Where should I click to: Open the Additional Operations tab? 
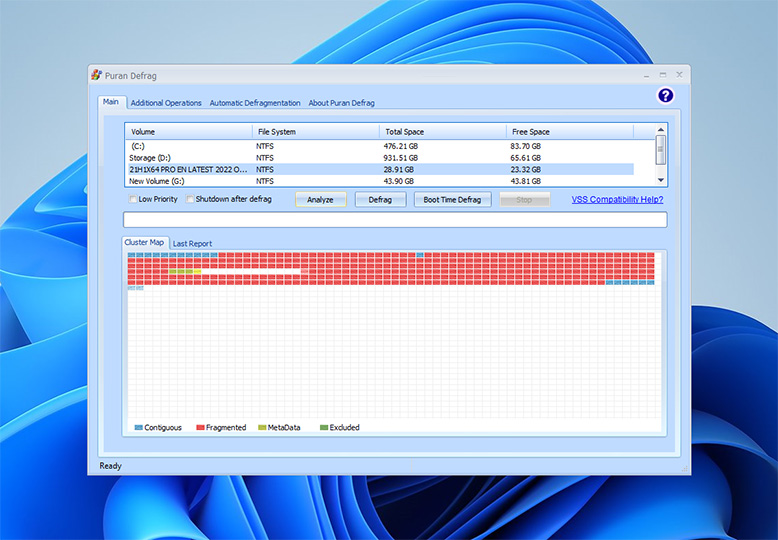point(166,103)
